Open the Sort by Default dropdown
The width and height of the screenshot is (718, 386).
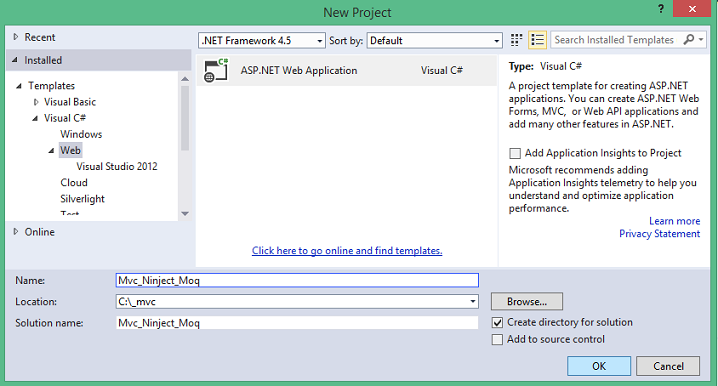(x=435, y=40)
